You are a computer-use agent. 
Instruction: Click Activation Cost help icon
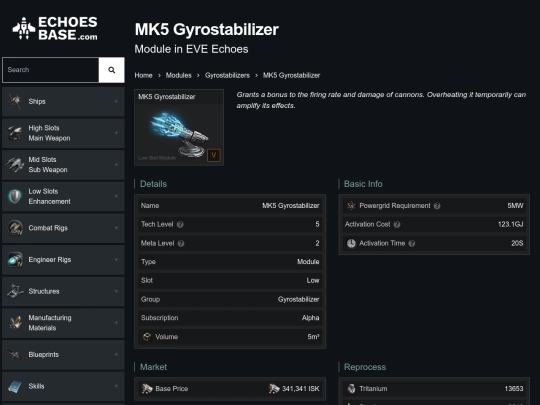[x=397, y=225]
